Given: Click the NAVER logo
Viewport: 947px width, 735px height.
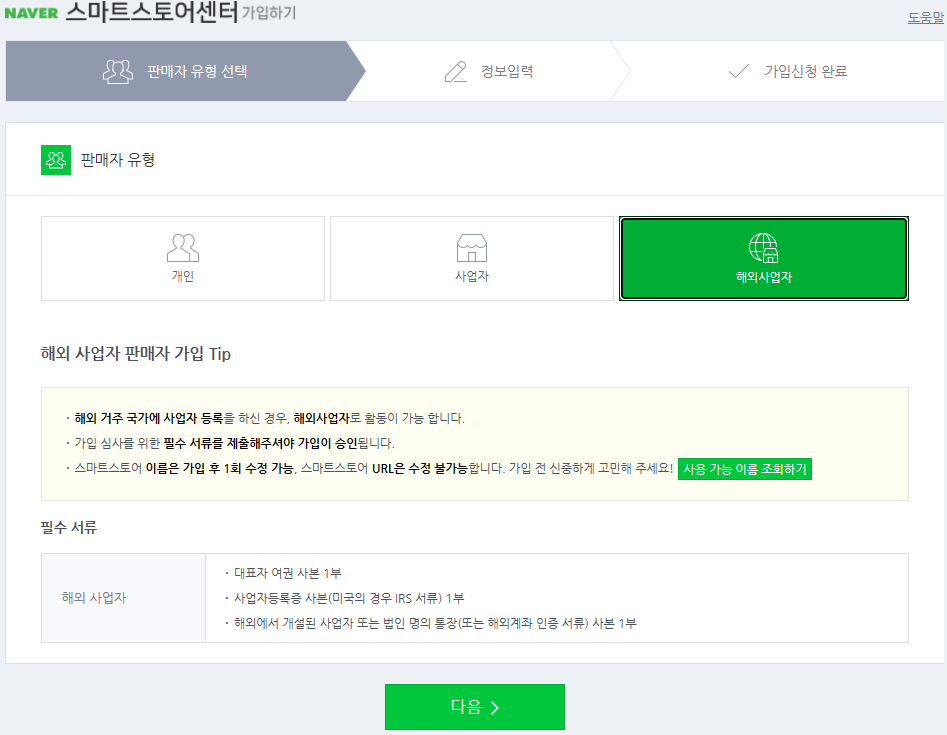Looking at the screenshot, I should pos(31,13).
